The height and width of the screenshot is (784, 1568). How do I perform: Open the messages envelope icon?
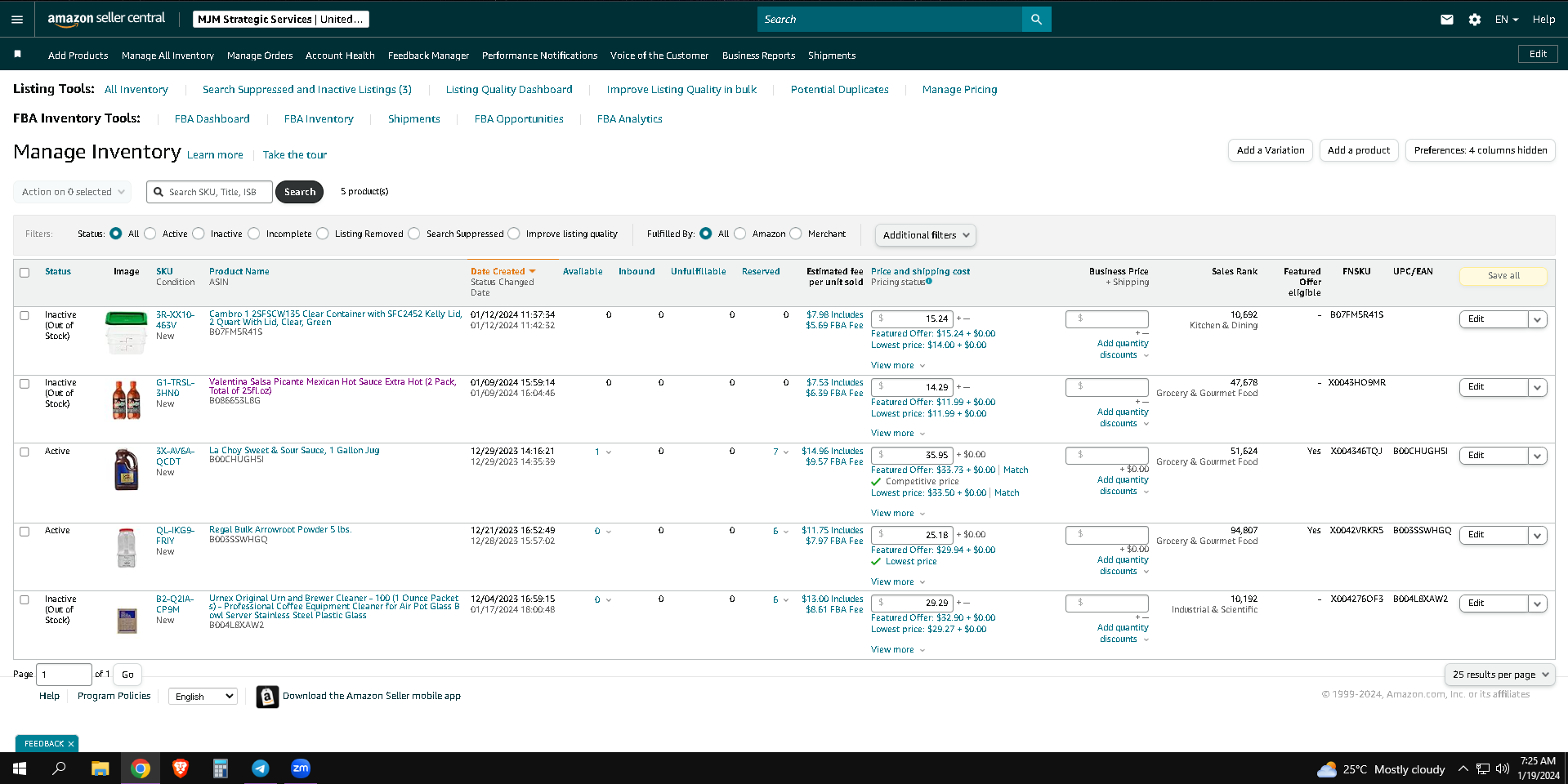coord(1447,20)
